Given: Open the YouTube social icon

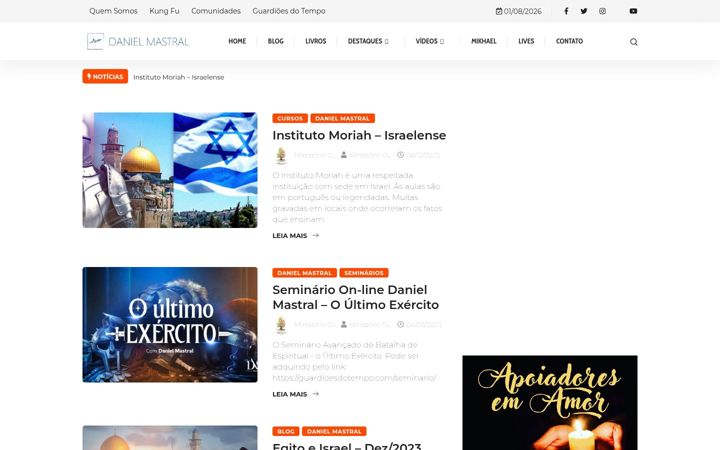Looking at the screenshot, I should [x=633, y=11].
